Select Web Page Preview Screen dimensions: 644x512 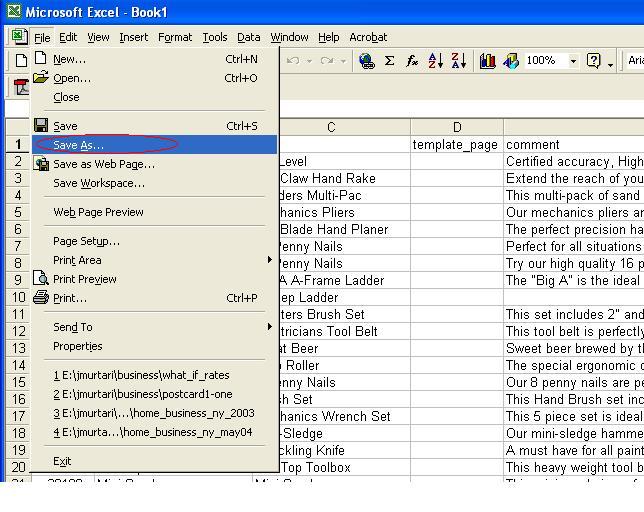click(x=155, y=212)
